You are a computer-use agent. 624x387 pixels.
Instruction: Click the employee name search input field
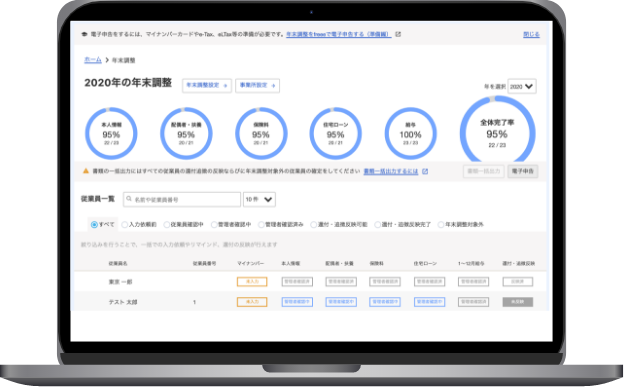pos(182,199)
